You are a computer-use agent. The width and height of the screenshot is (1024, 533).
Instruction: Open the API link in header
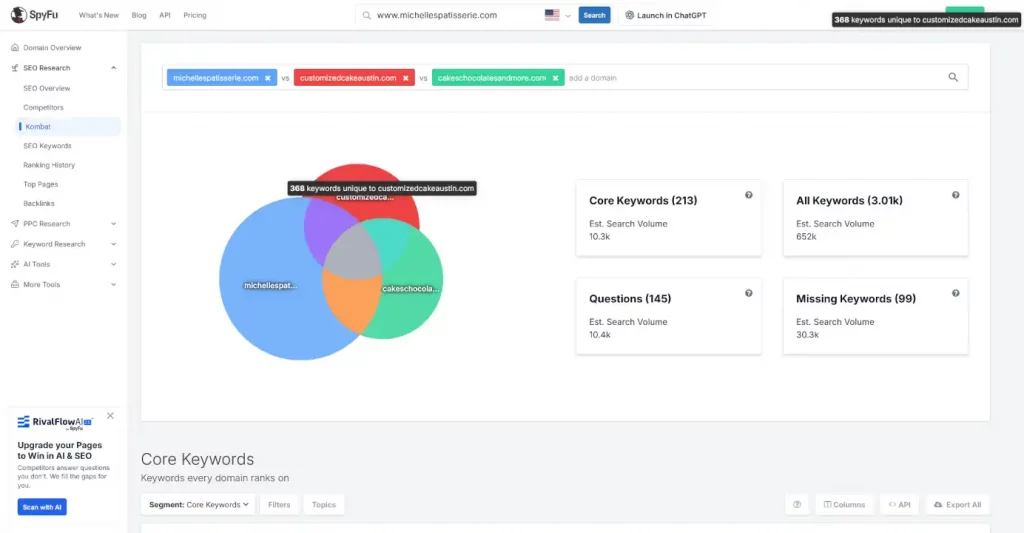165,15
